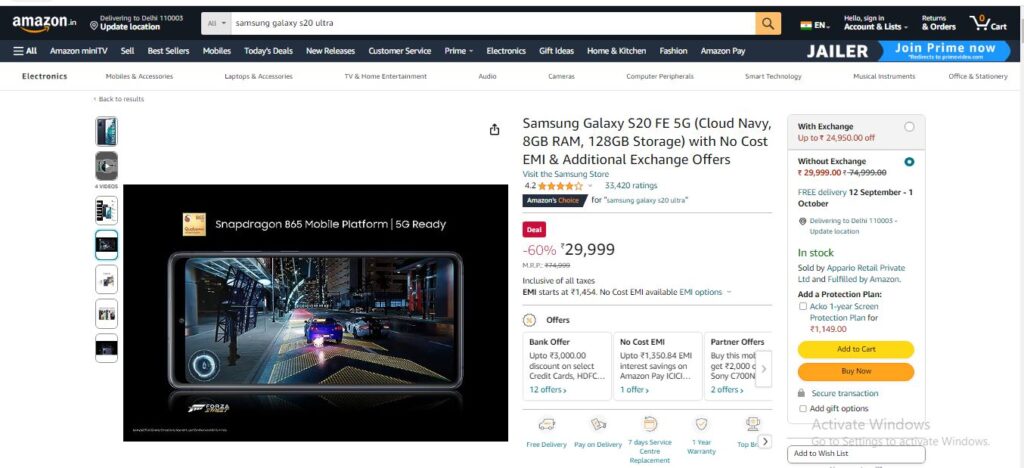Expand the EMI options dropdown

click(x=705, y=292)
